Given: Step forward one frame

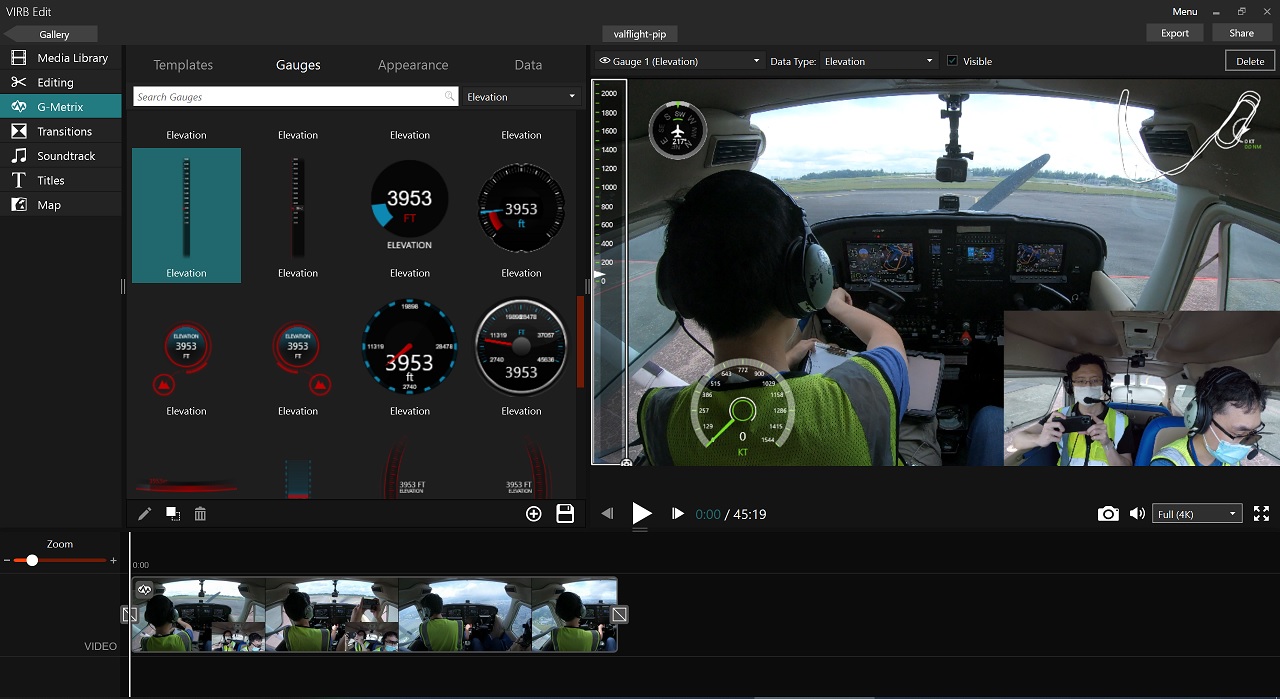Looking at the screenshot, I should tap(677, 514).
